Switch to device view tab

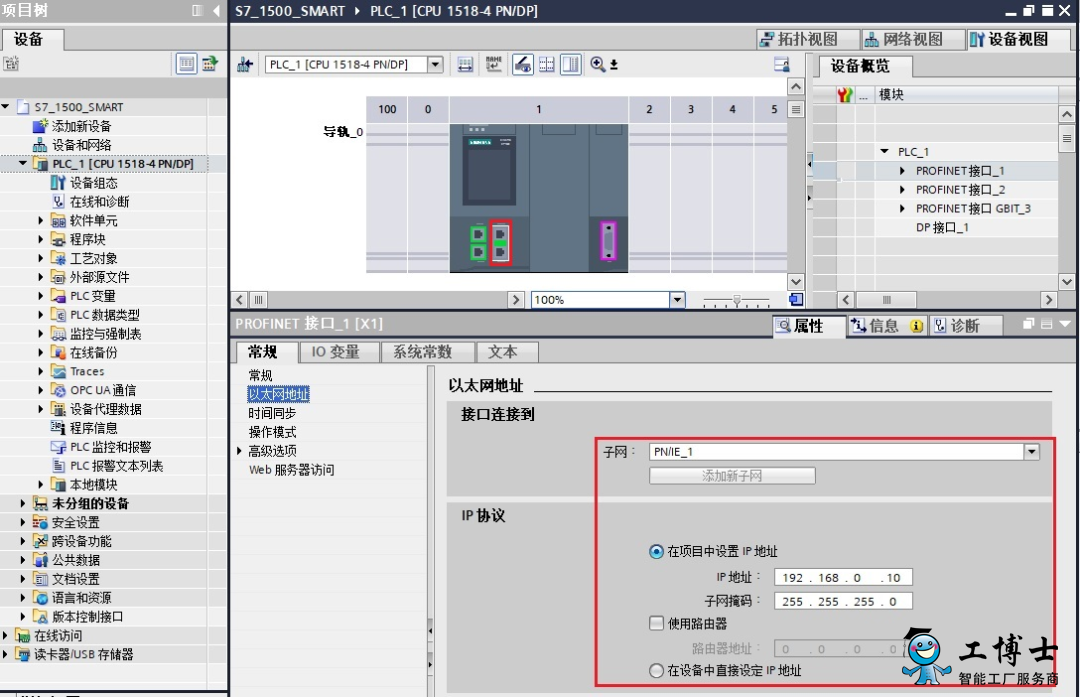[x=1018, y=39]
